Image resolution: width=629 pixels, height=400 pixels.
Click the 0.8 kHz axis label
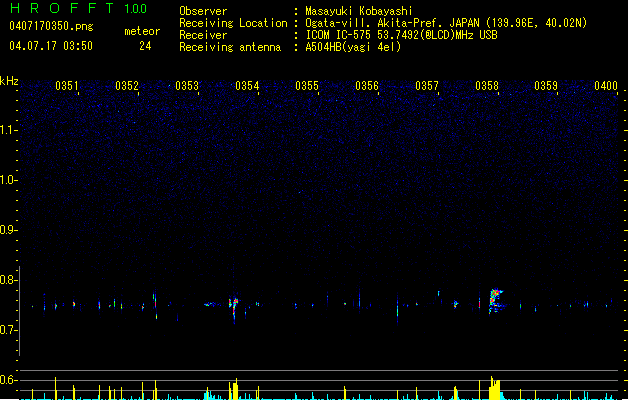pos(8,280)
